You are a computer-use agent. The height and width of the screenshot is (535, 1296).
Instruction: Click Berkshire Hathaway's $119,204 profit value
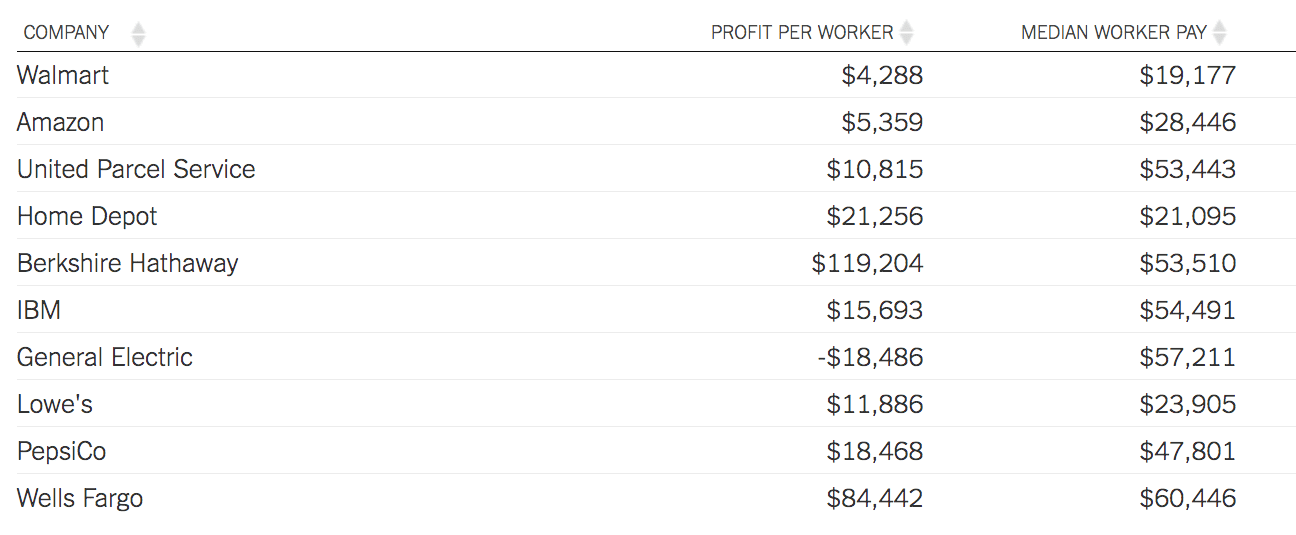pyautogui.click(x=868, y=263)
